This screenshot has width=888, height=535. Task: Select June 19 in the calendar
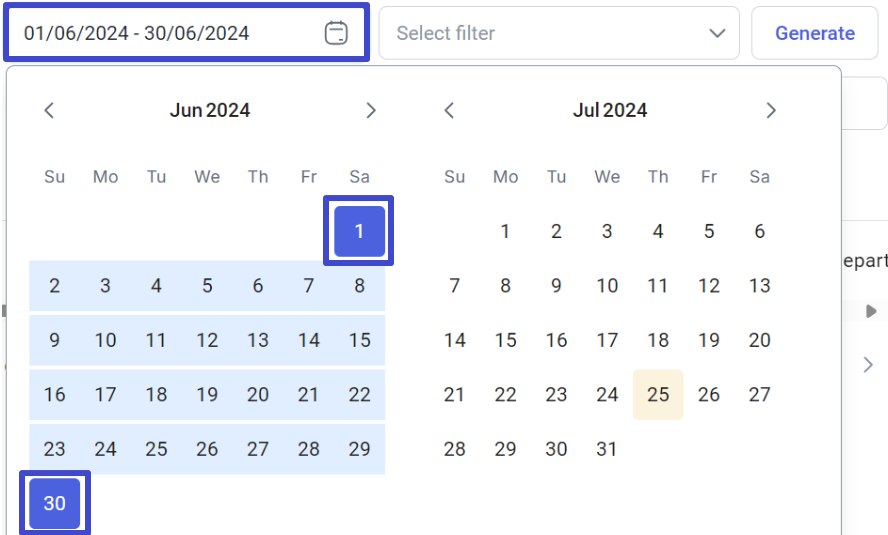pyautogui.click(x=207, y=395)
